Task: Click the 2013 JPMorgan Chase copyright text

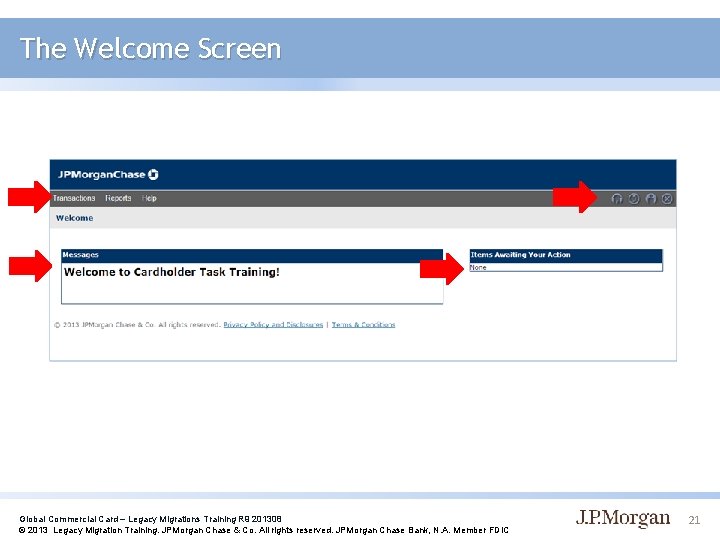Action: [137, 325]
